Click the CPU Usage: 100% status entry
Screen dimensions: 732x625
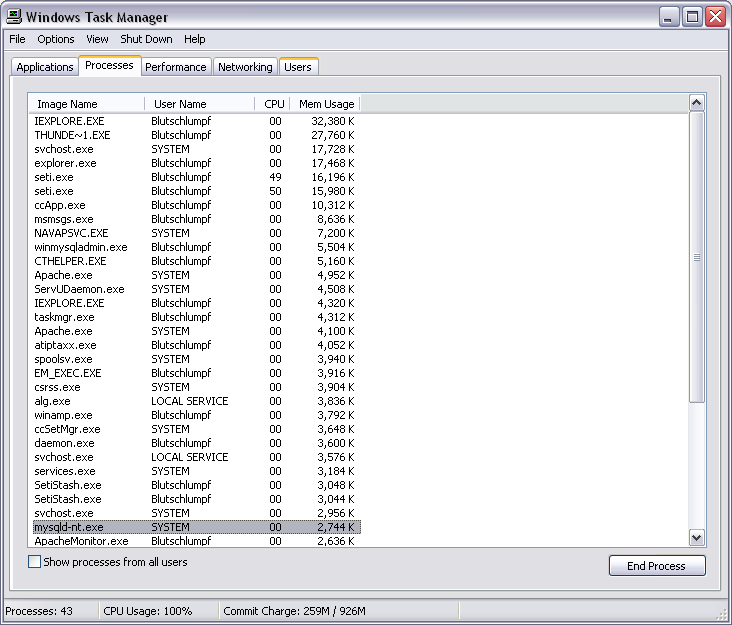tap(159, 611)
